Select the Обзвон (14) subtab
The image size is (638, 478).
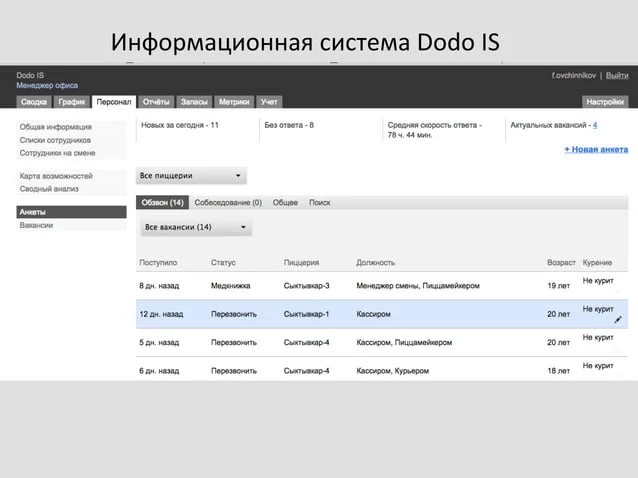[162, 203]
